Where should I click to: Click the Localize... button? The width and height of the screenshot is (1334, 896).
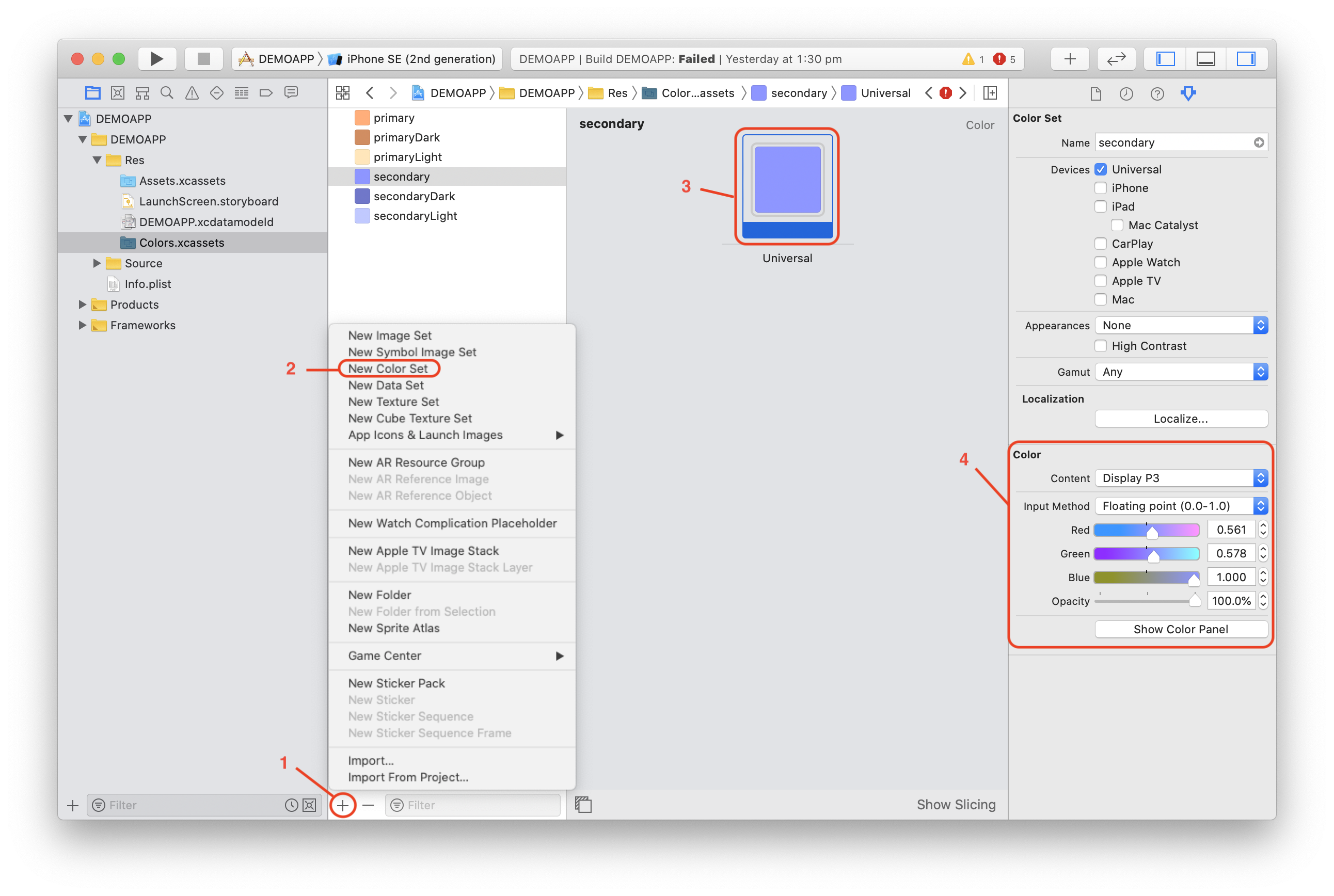1181,418
